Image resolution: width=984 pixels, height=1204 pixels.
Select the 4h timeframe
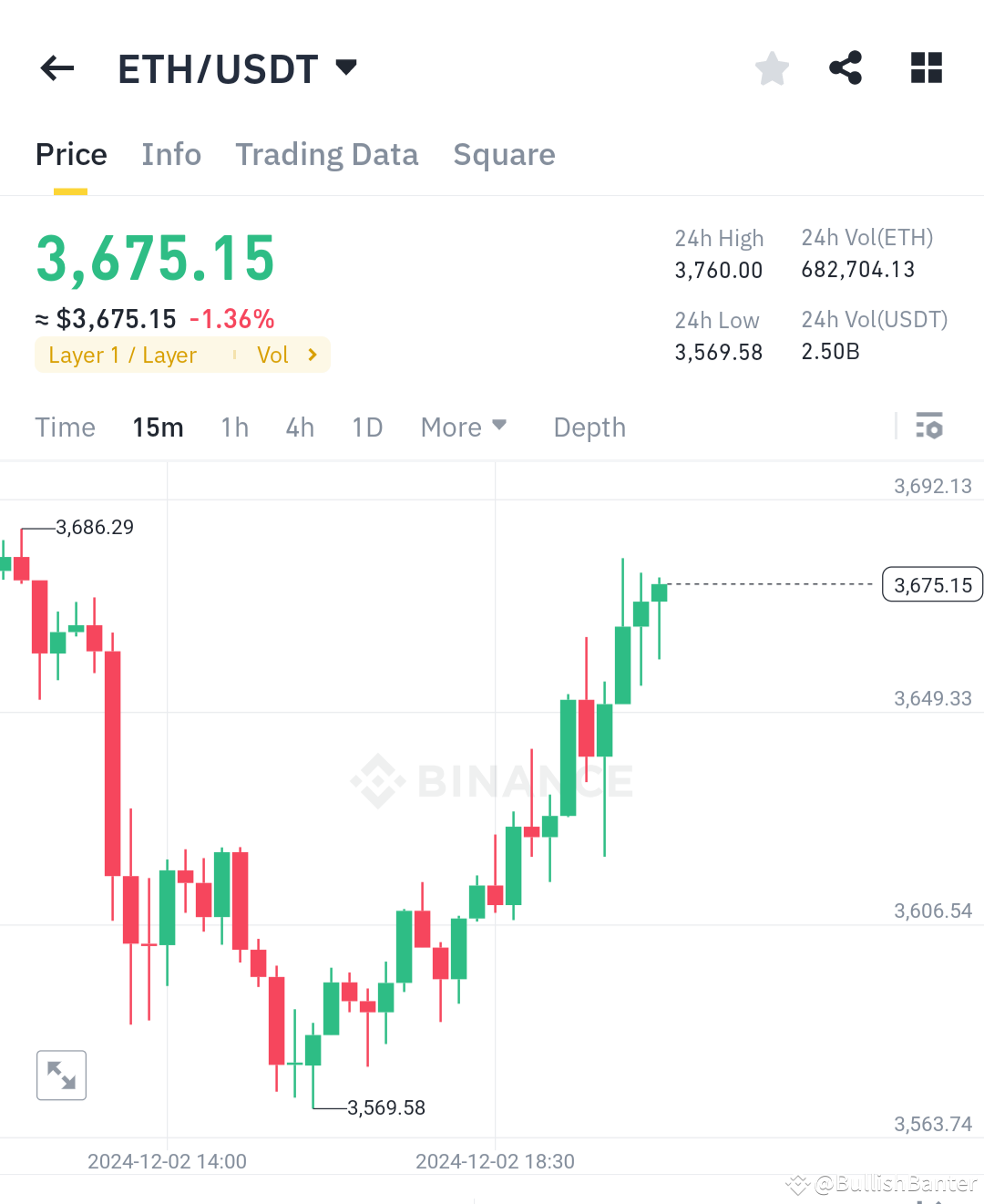[300, 427]
